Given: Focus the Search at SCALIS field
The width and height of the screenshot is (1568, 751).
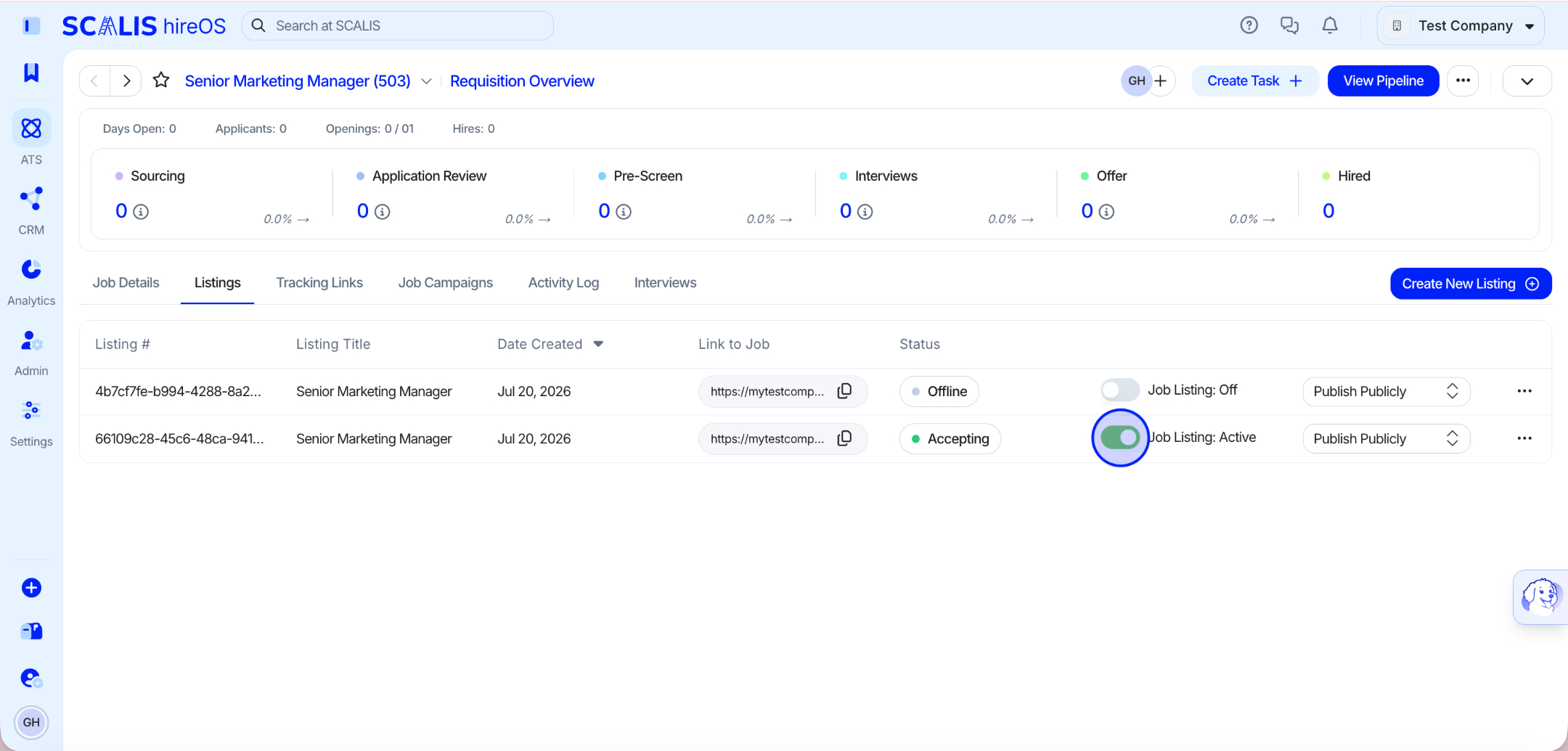Looking at the screenshot, I should click(x=398, y=25).
